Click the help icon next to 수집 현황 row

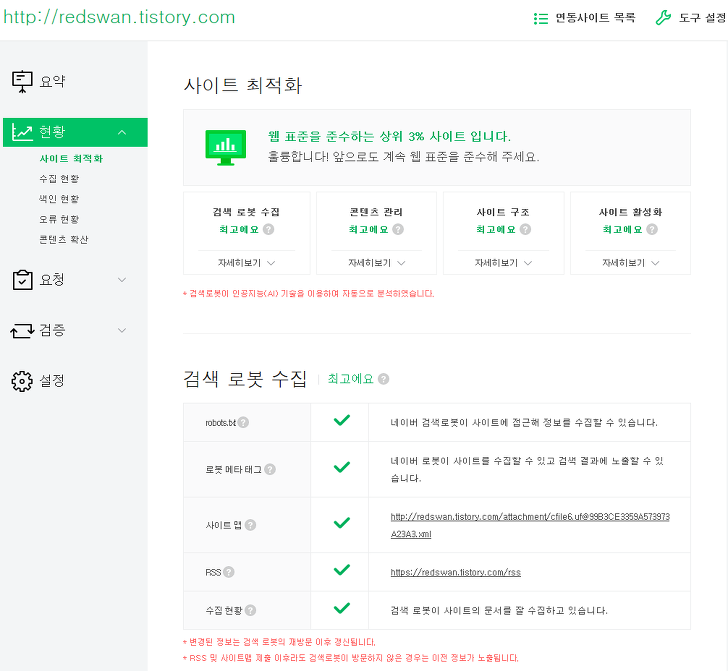pyautogui.click(x=250, y=610)
